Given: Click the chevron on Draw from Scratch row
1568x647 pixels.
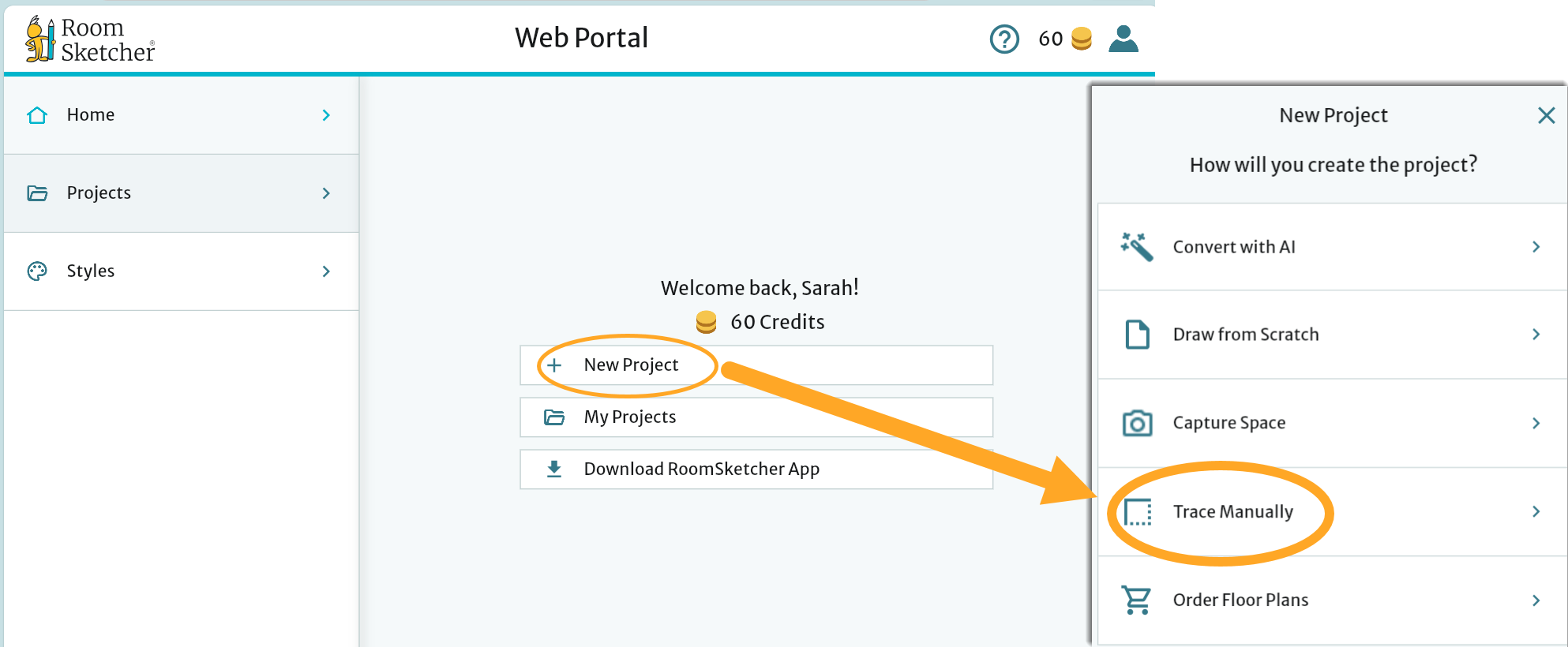Looking at the screenshot, I should tap(1536, 335).
